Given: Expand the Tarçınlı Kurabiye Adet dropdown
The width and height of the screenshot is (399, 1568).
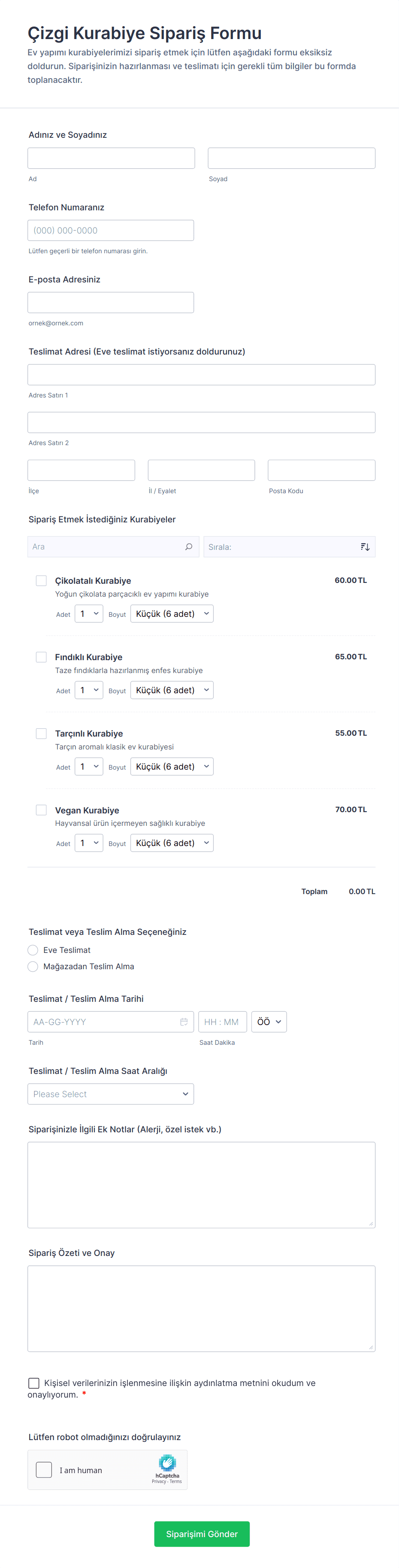Looking at the screenshot, I should (89, 766).
